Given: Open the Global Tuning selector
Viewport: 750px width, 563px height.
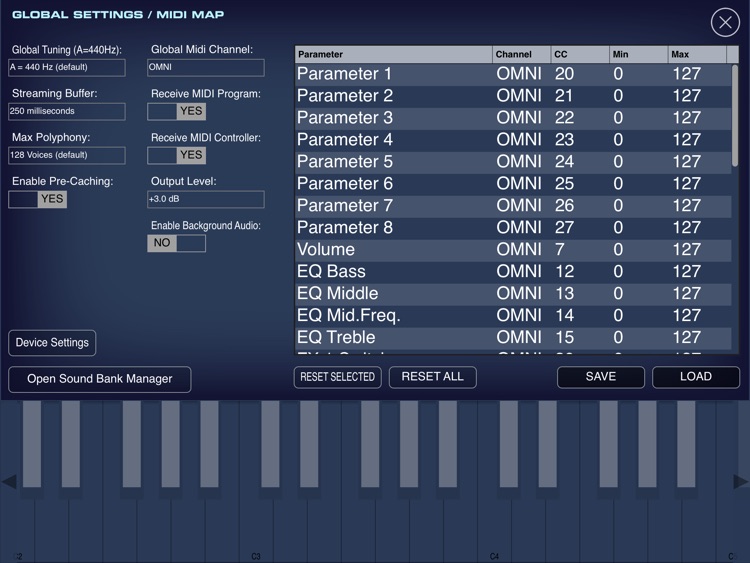Looking at the screenshot, I should (67, 67).
